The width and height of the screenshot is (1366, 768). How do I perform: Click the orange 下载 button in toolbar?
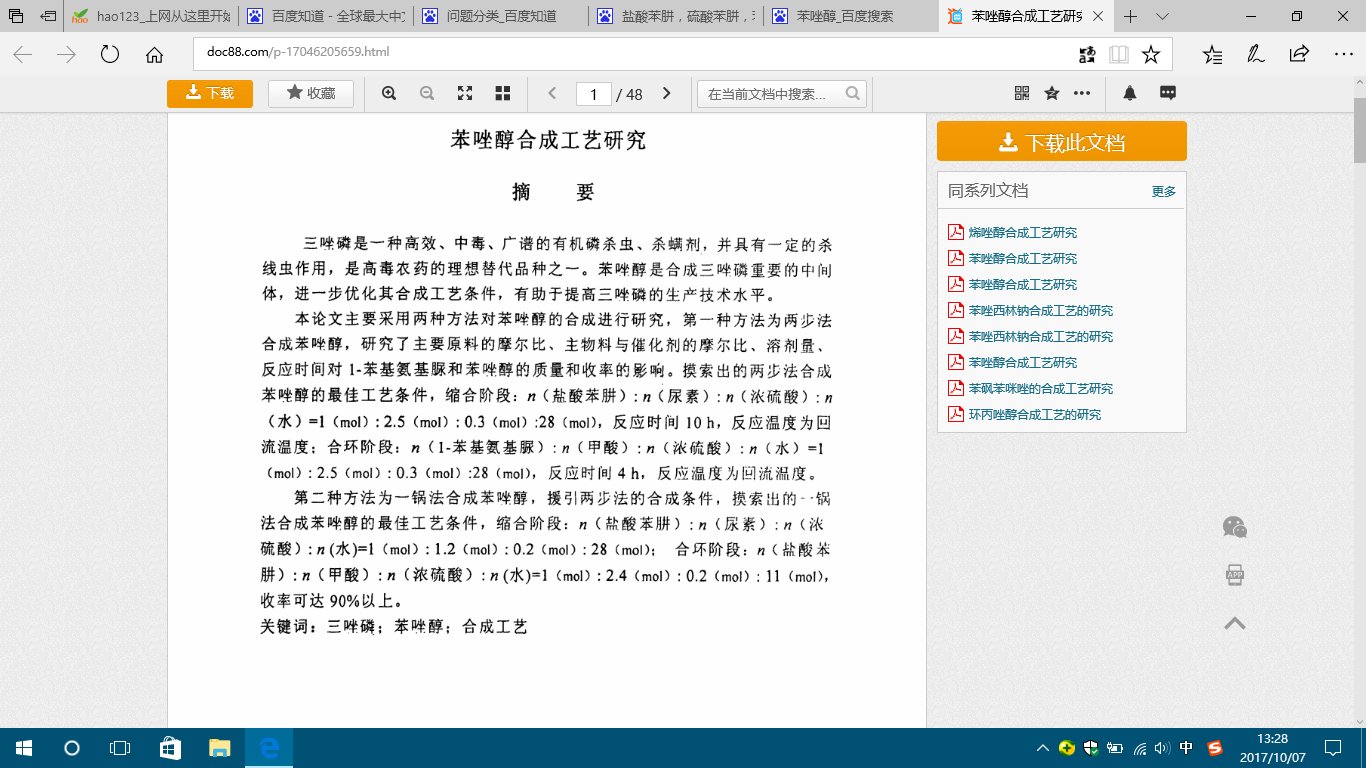coord(210,93)
